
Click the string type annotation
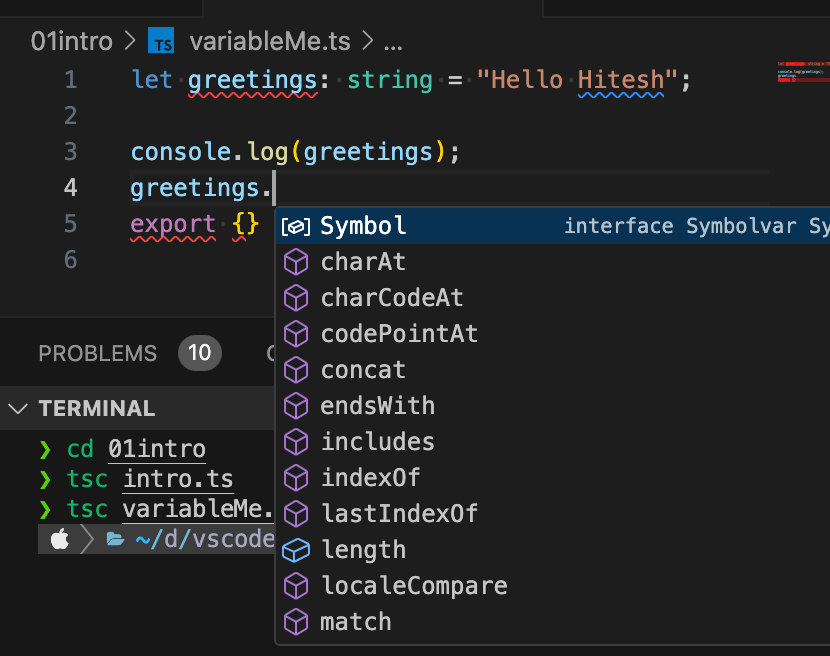click(x=390, y=81)
